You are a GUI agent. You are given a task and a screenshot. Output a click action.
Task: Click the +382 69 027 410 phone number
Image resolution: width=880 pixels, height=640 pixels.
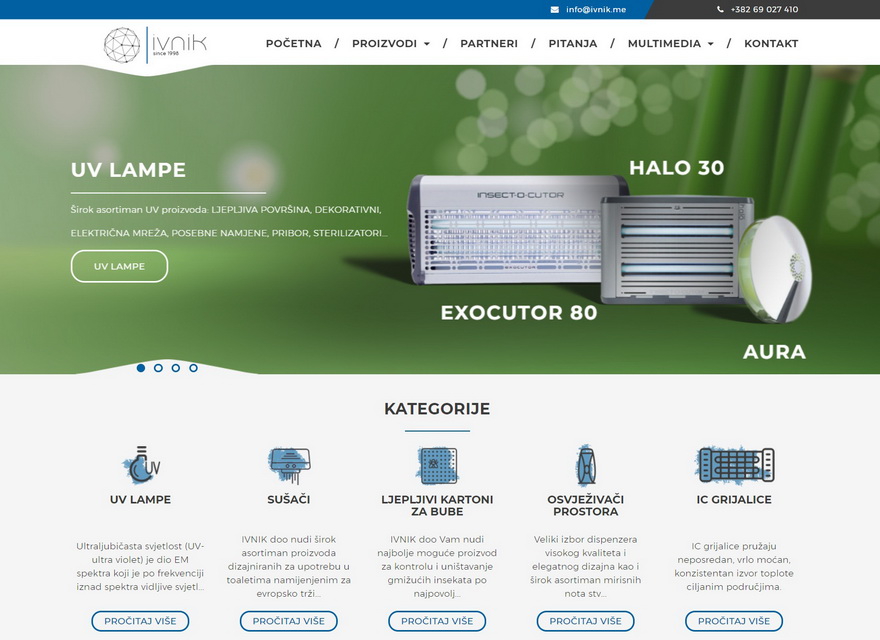(764, 10)
